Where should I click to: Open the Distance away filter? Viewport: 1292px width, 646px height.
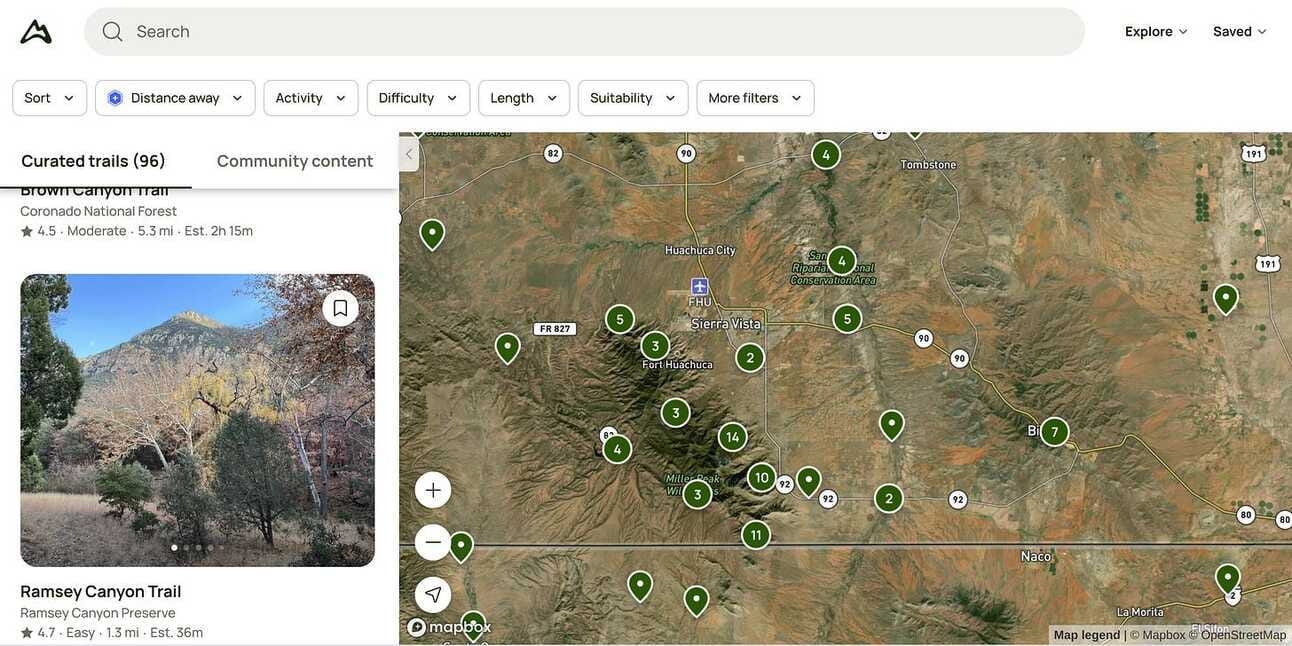tap(175, 98)
